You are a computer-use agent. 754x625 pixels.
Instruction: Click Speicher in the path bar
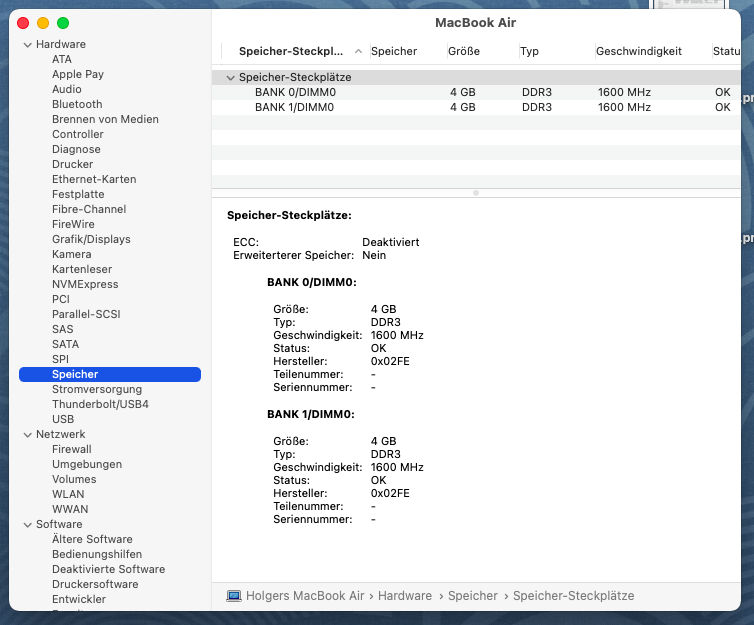click(x=473, y=596)
